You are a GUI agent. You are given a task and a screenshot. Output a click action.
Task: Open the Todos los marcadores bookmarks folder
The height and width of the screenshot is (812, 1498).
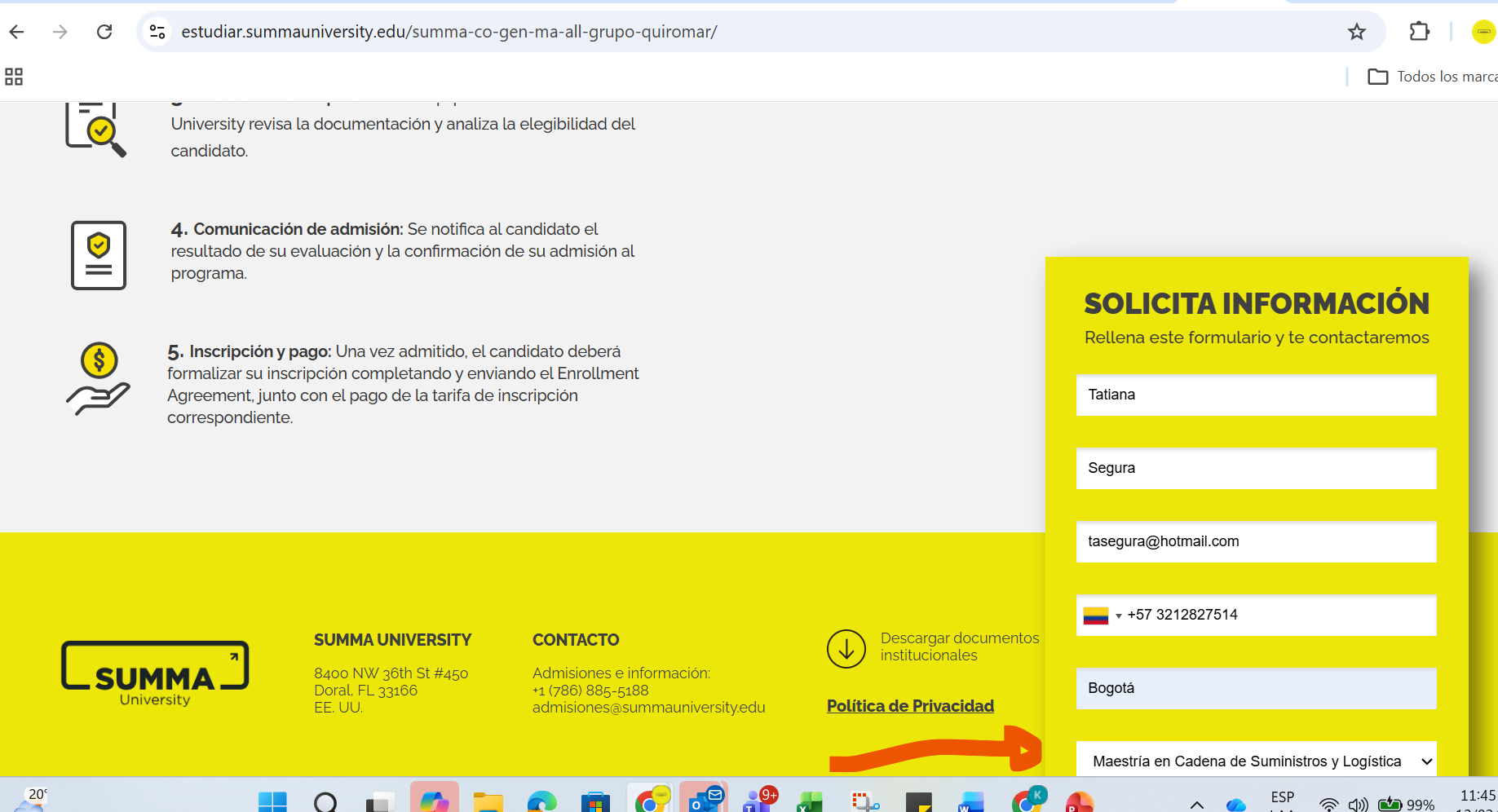(x=1433, y=77)
